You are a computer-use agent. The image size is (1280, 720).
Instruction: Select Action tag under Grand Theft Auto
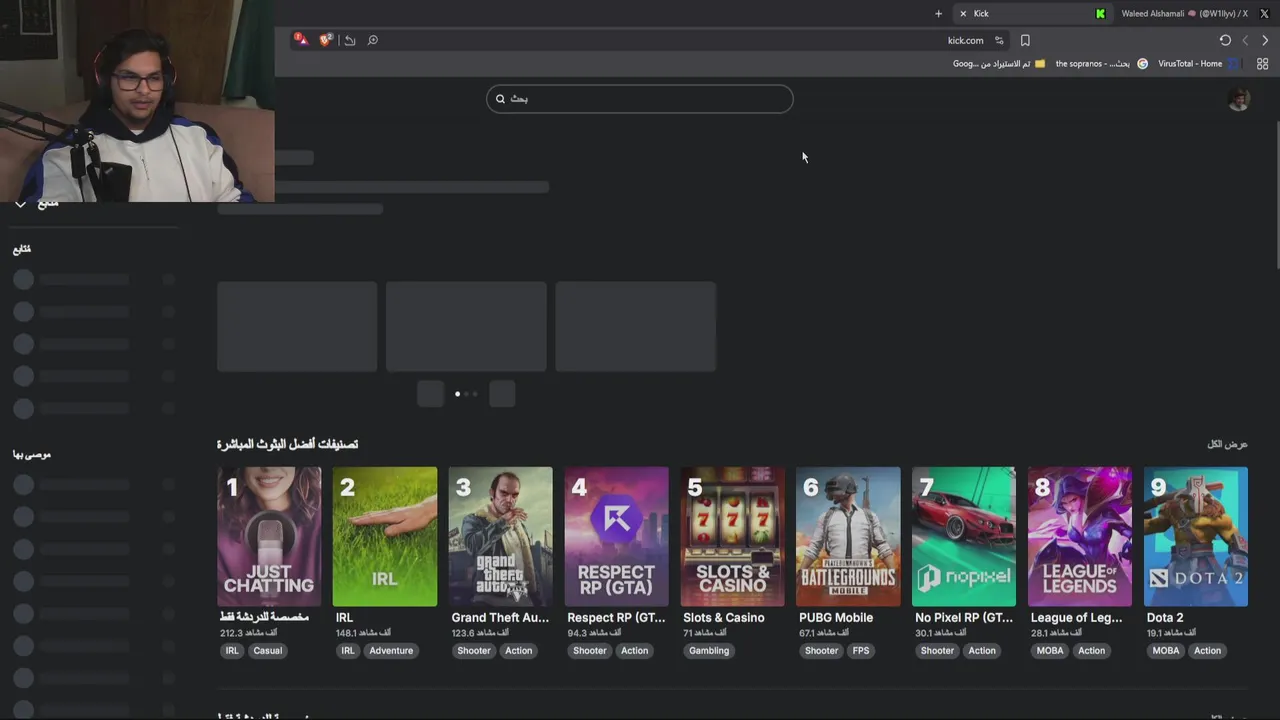point(519,650)
